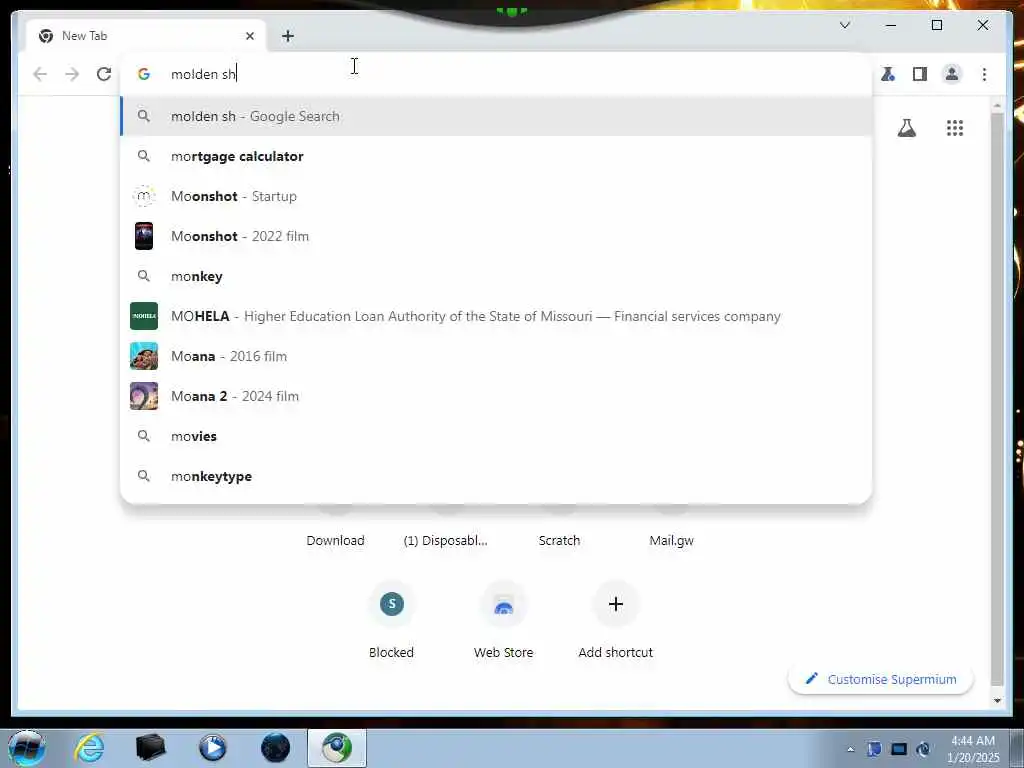The image size is (1024, 768).
Task: Click the Google icon in address bar
Action: (144, 74)
